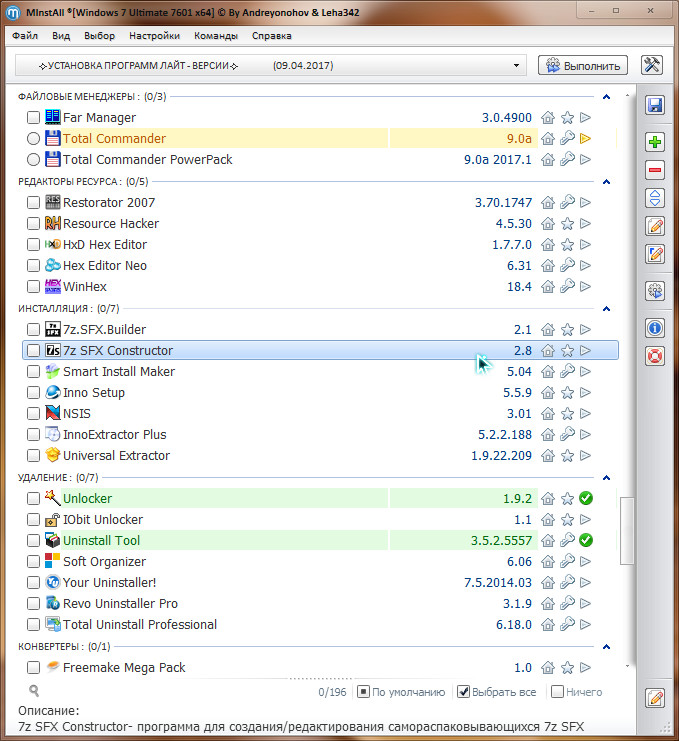This screenshot has height=741, width=679.
Task: Select Total Commander PowerPack radio button
Action: [33, 159]
